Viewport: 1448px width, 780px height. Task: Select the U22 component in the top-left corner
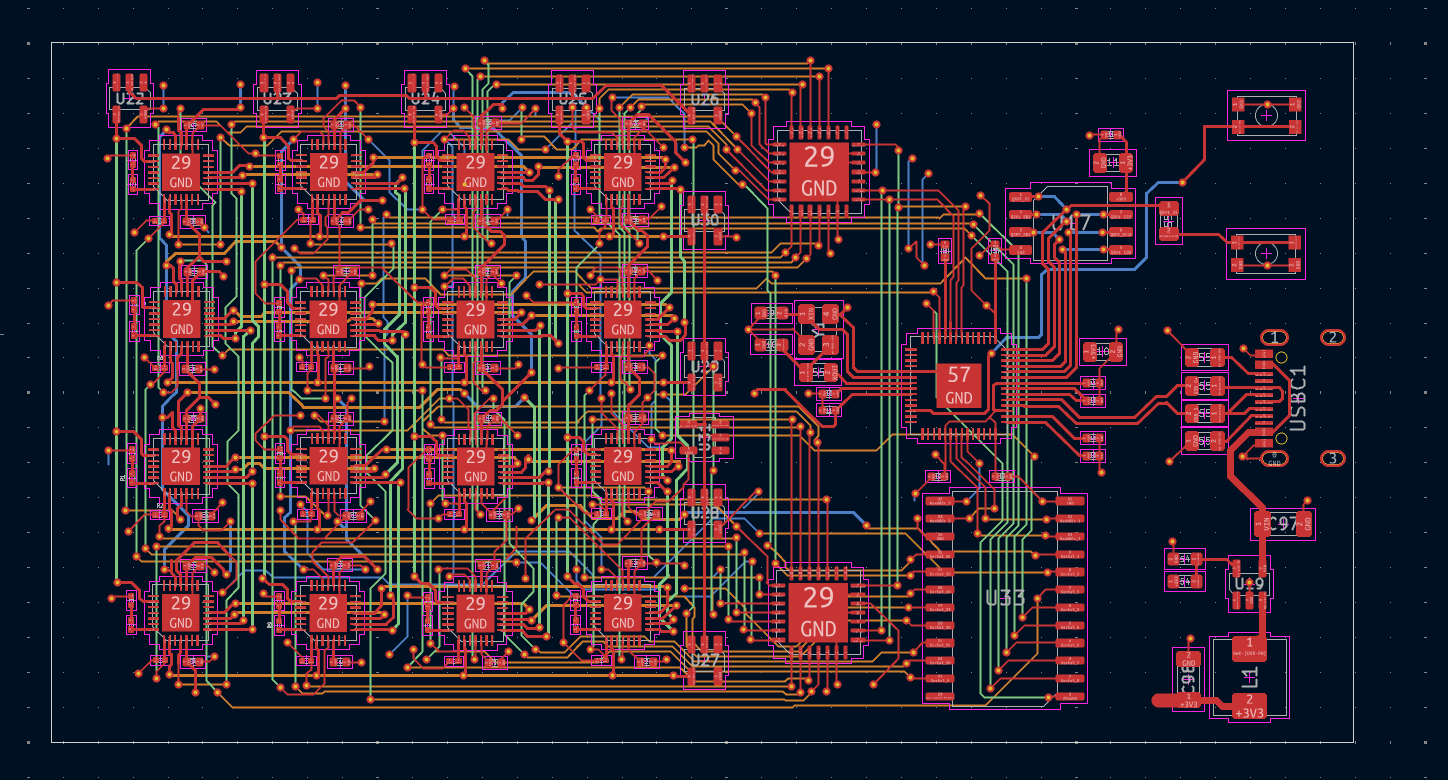click(x=128, y=100)
